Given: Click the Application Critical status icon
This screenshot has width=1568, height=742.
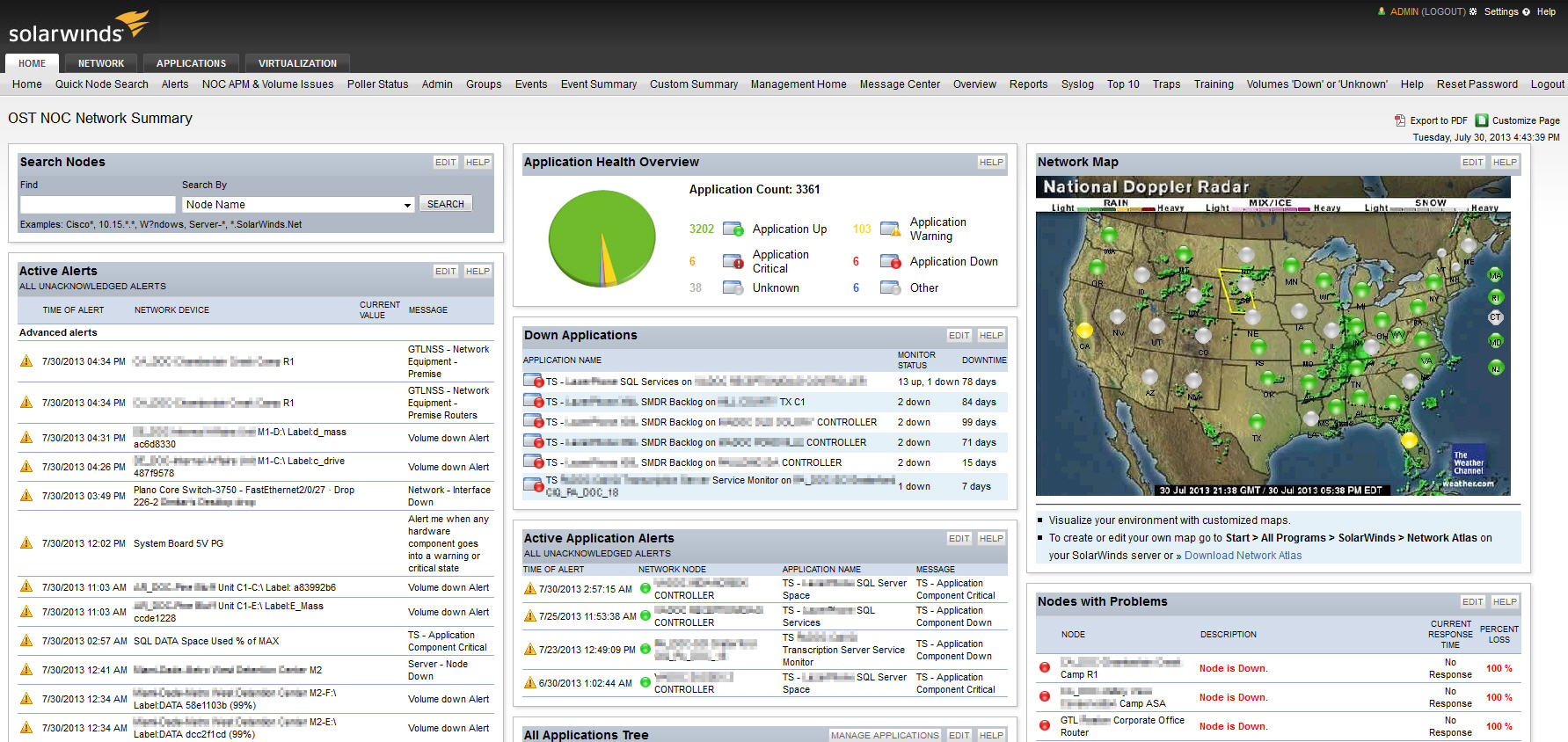Looking at the screenshot, I should click(733, 261).
